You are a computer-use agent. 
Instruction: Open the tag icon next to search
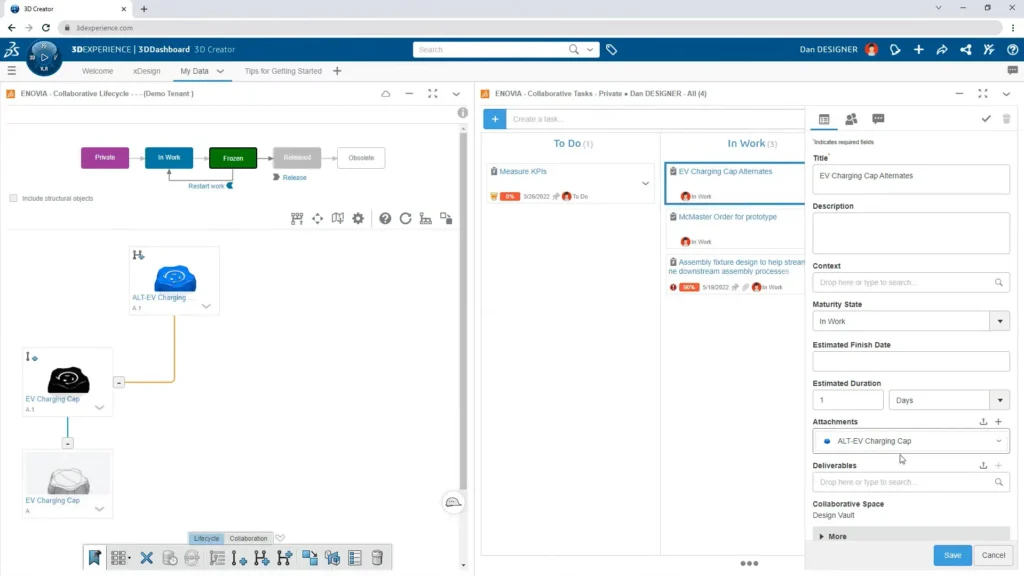pos(611,50)
